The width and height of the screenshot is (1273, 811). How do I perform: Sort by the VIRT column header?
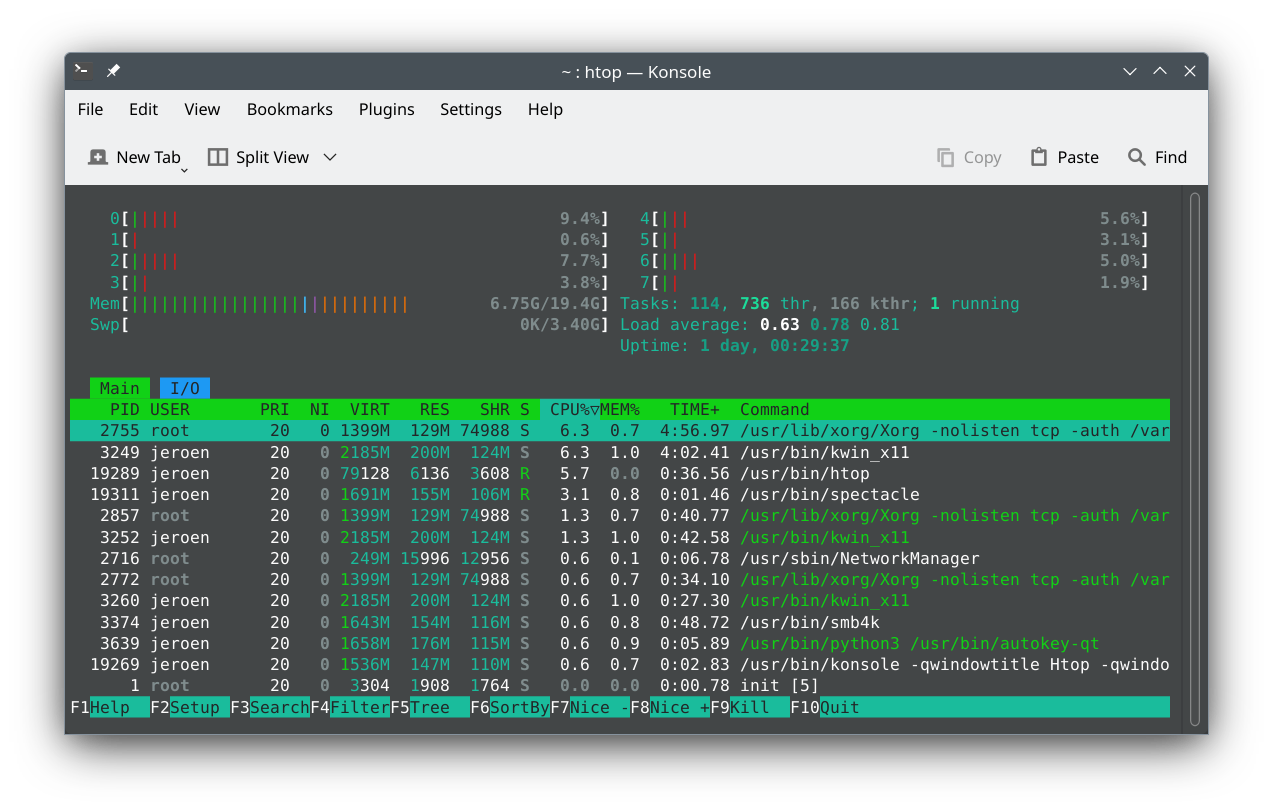370,409
